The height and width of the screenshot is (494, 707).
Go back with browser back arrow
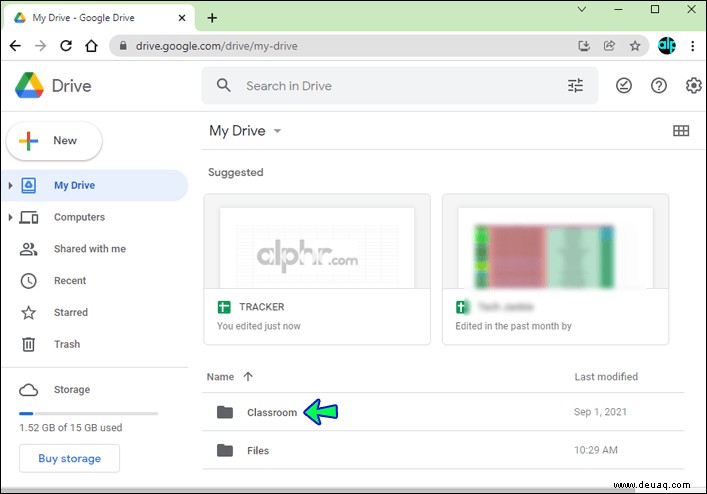coord(15,46)
